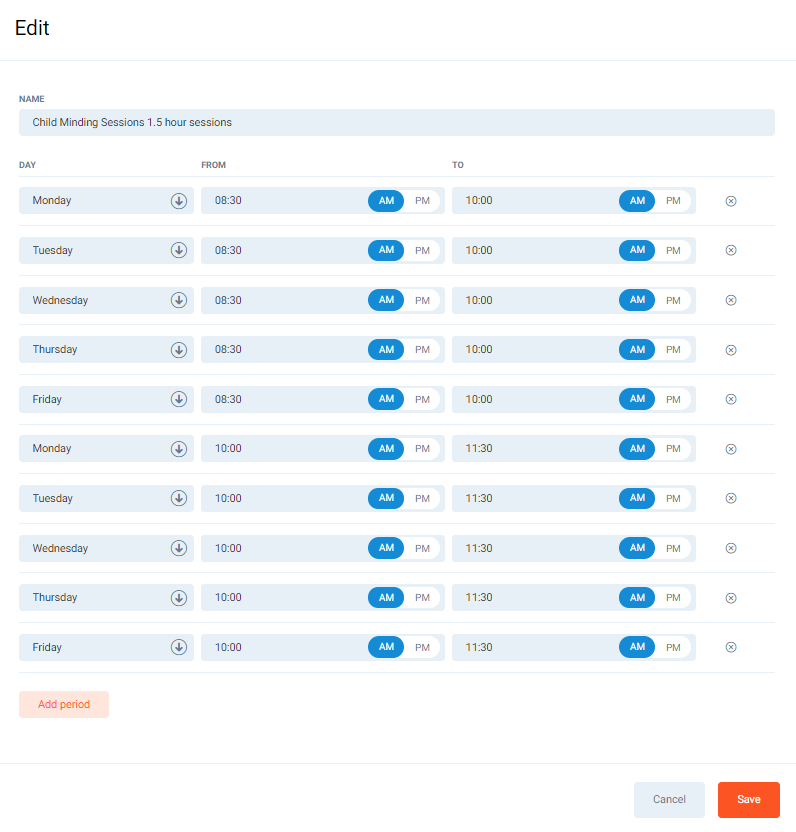Switch Monday 08:30 From time to PM
796x832 pixels.
tap(422, 201)
